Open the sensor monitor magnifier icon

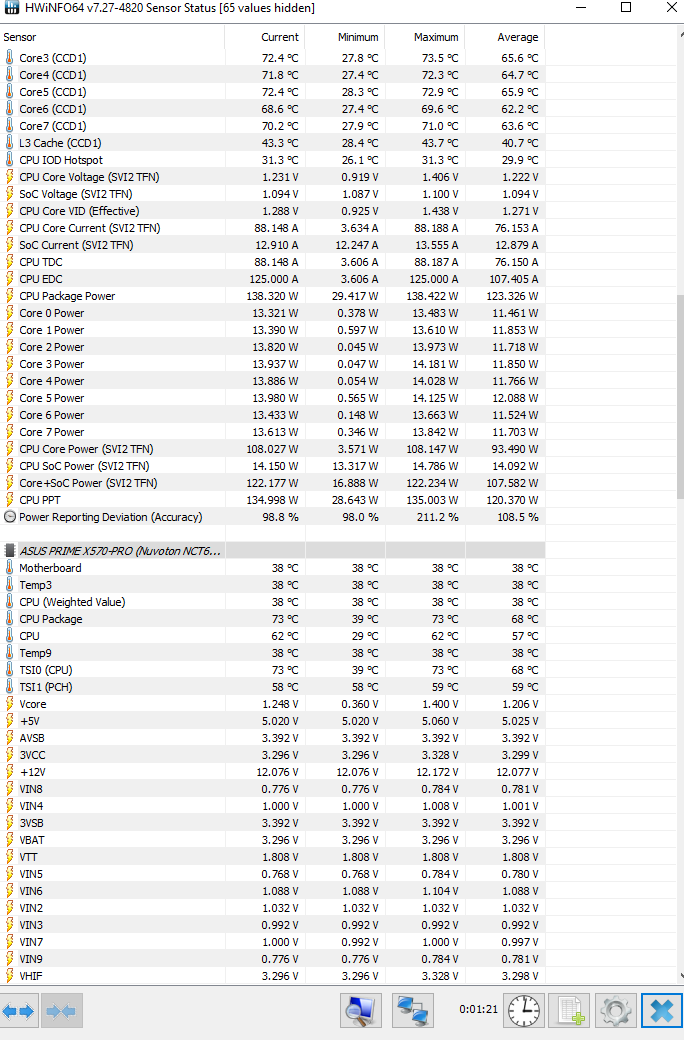point(361,1011)
